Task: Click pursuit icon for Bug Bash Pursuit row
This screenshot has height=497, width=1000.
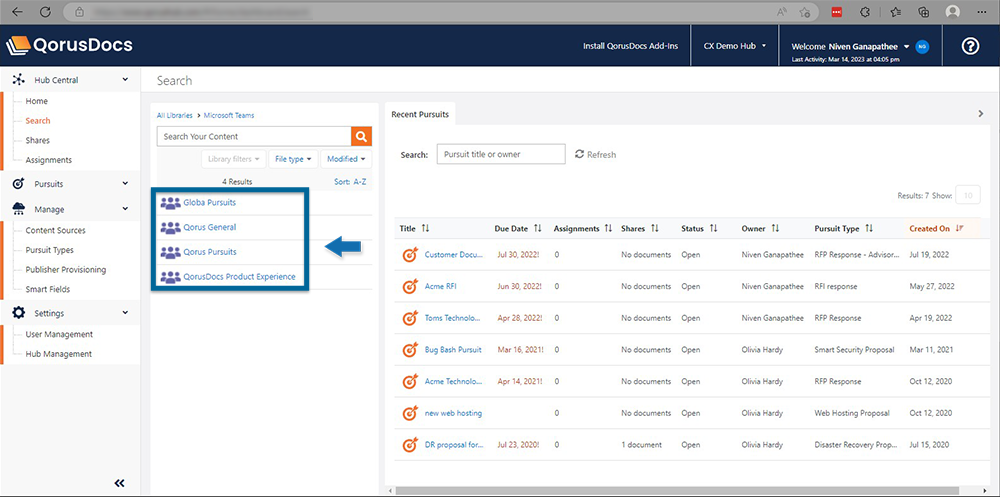Action: pos(410,350)
